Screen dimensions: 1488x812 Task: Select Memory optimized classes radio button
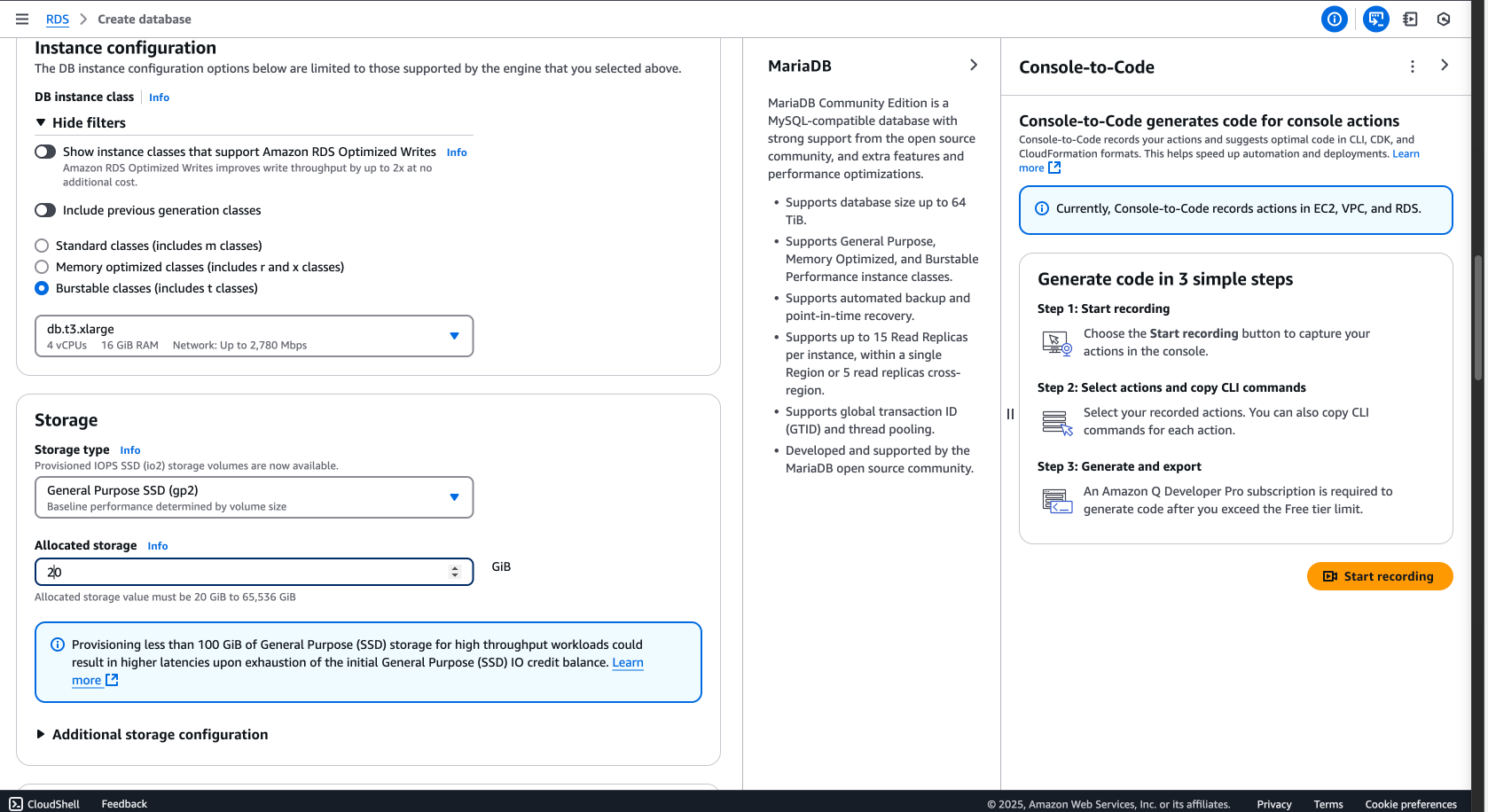point(42,267)
